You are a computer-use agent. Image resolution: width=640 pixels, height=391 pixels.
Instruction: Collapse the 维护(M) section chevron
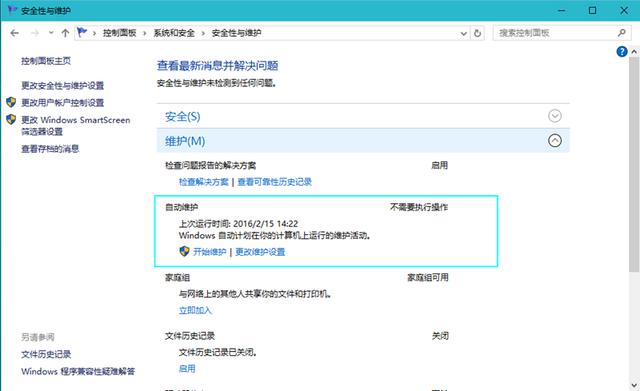click(x=555, y=141)
